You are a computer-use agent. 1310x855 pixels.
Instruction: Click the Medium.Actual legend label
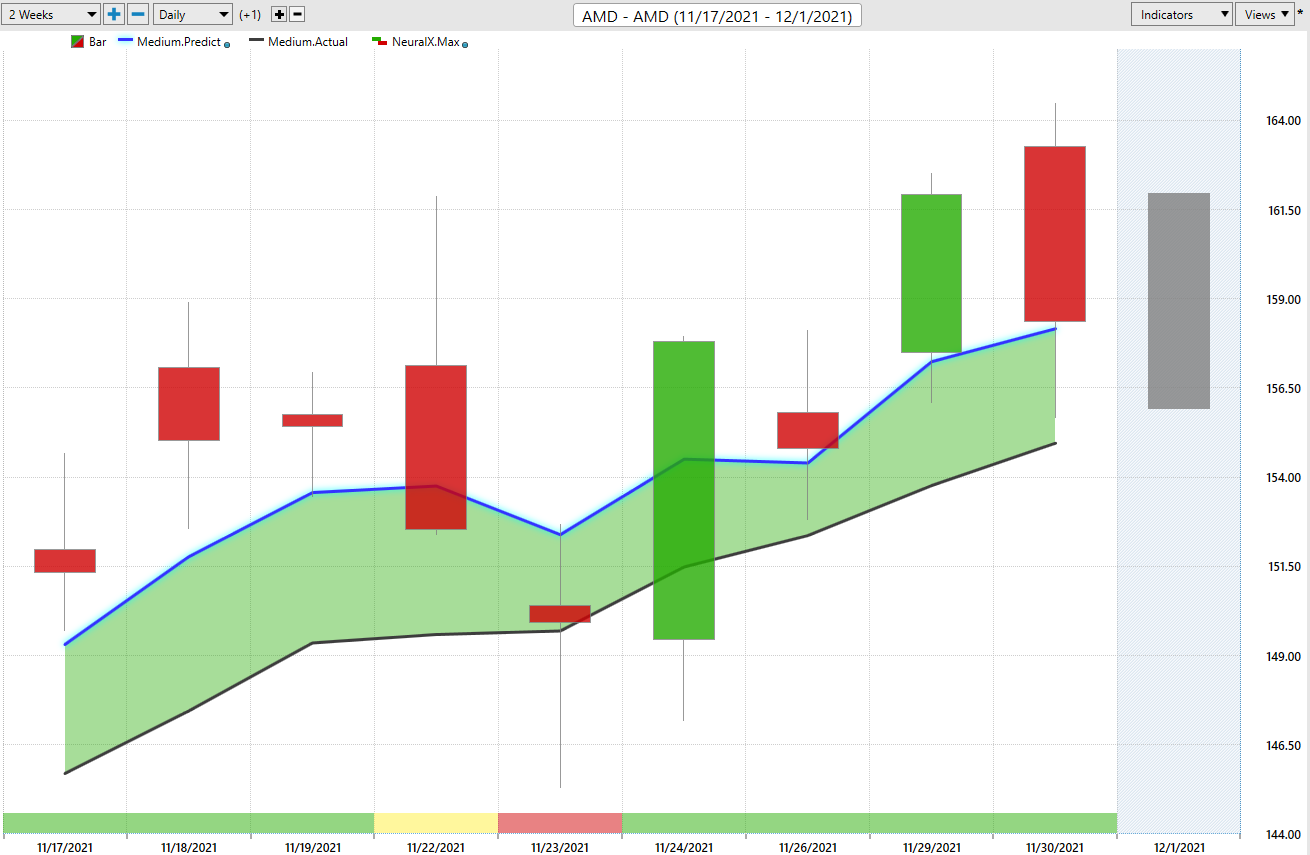click(x=308, y=42)
